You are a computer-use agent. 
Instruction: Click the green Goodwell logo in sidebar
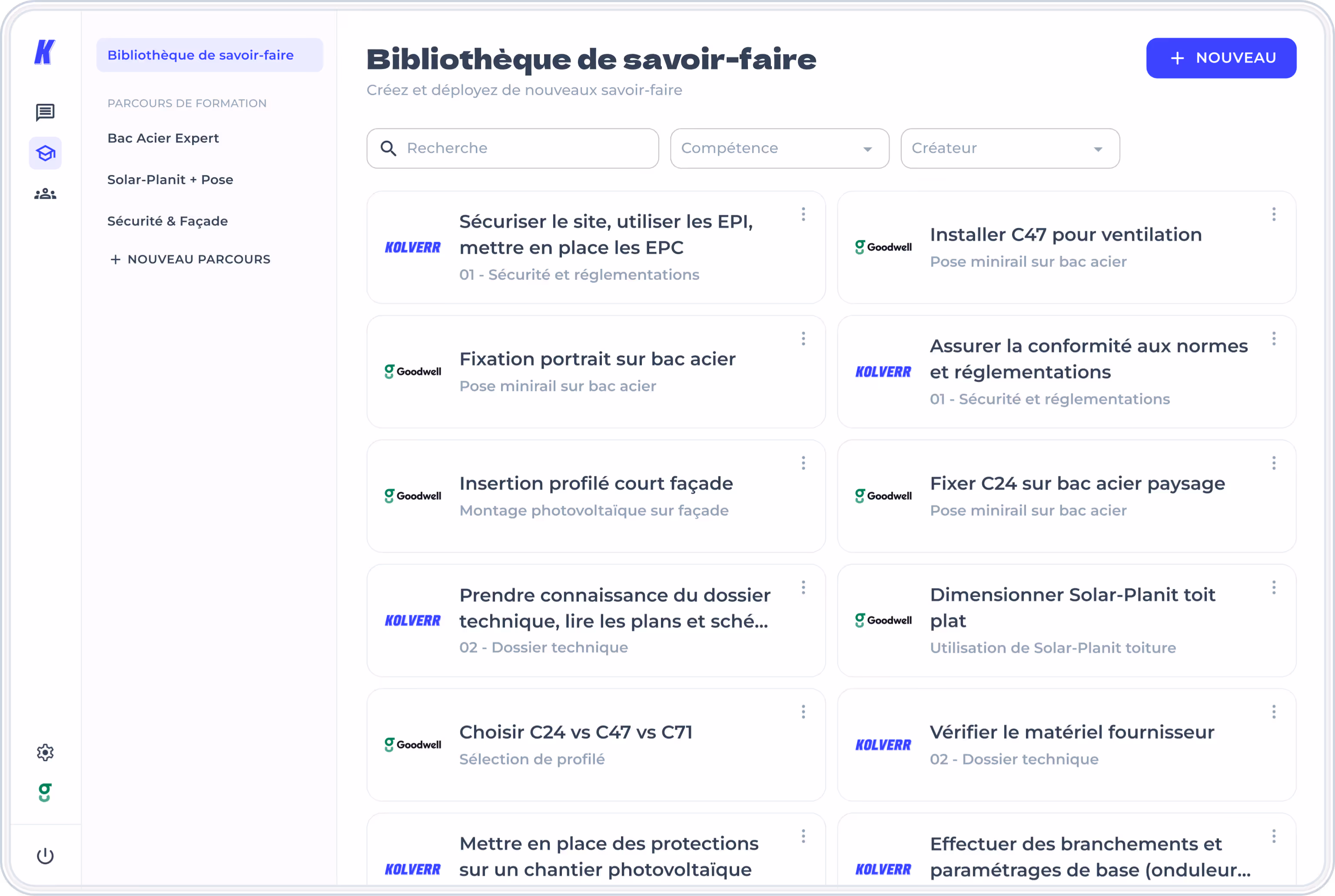(x=45, y=793)
